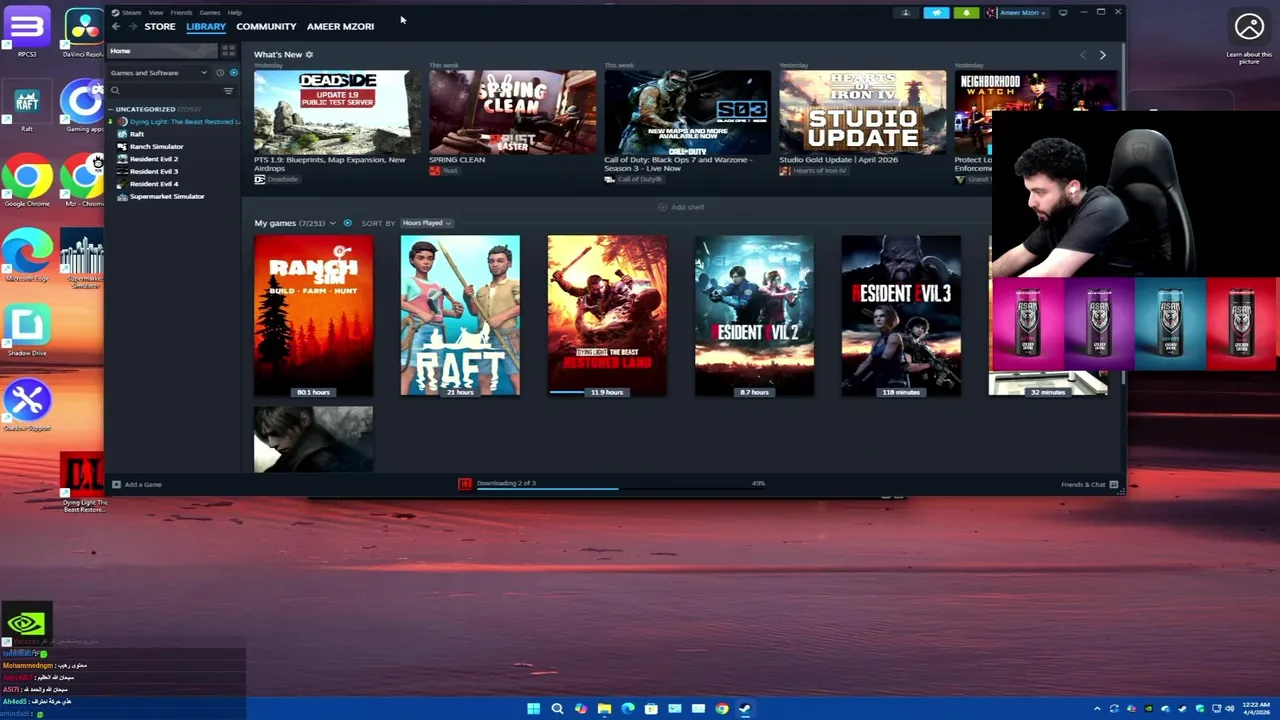Screen dimensions: 1280x720
Task: Switch to the LIBRARY tab
Action: click(x=205, y=27)
